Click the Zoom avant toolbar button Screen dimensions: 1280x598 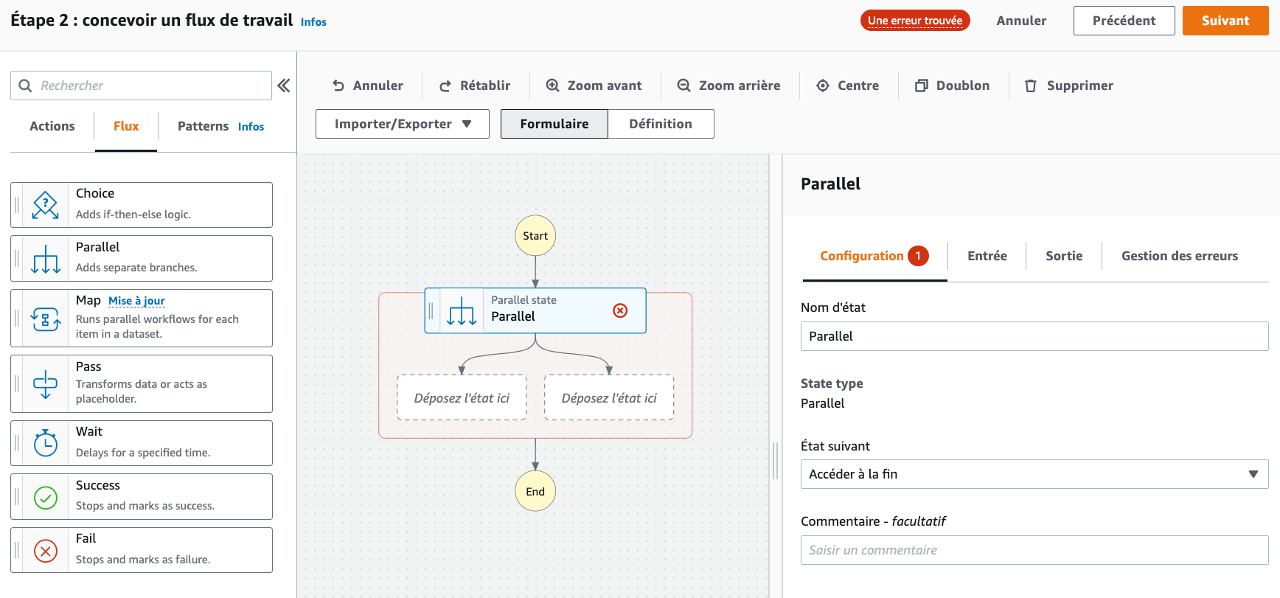coord(594,86)
